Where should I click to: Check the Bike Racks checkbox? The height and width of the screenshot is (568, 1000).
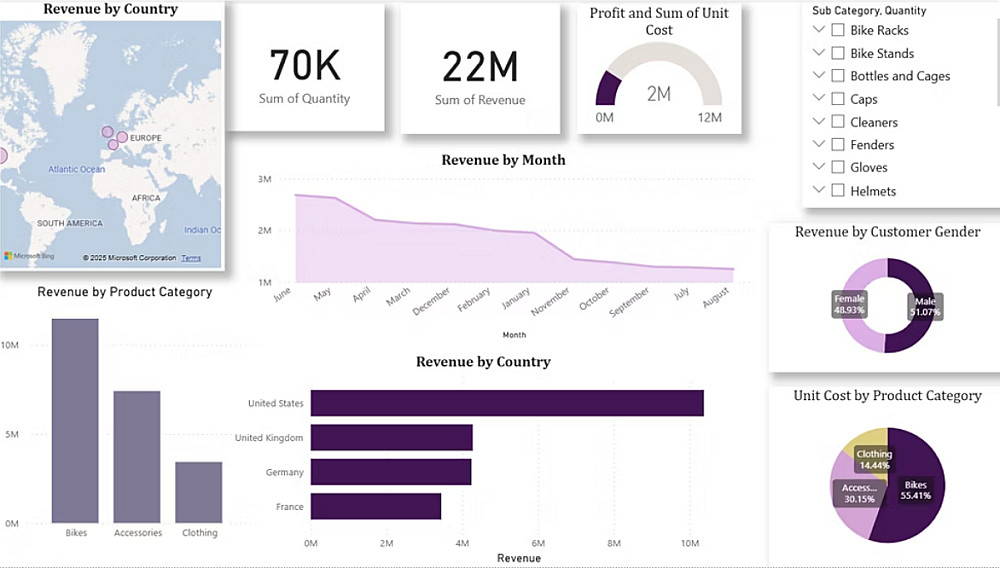coord(838,30)
